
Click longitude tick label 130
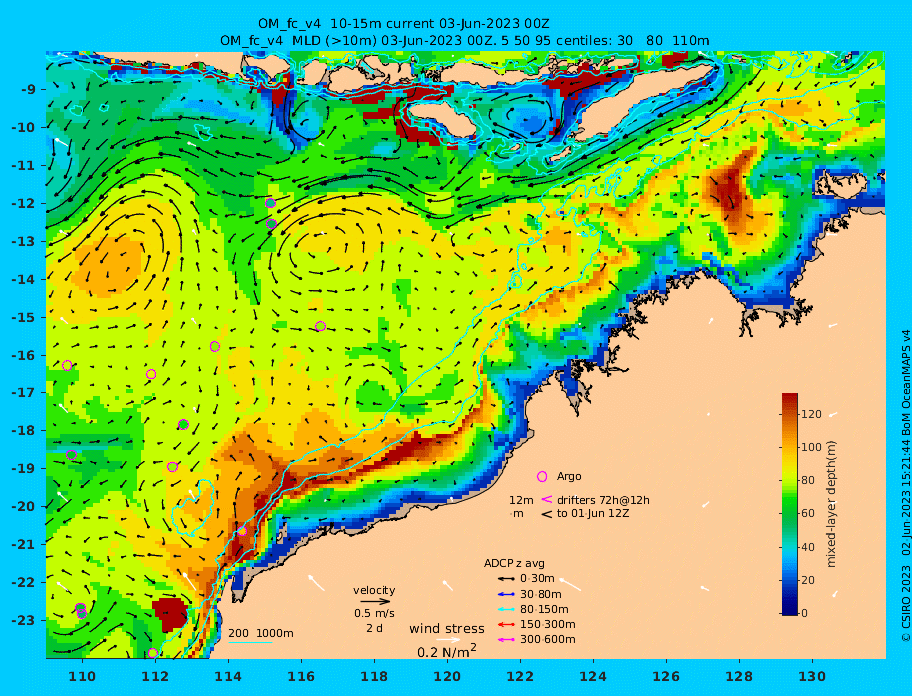812,677
